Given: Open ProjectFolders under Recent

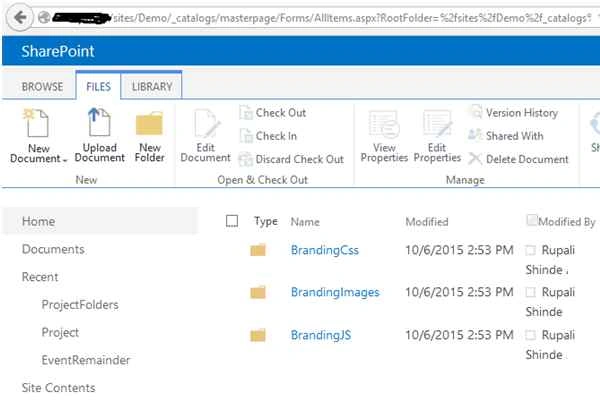Looking at the screenshot, I should 80,305.
